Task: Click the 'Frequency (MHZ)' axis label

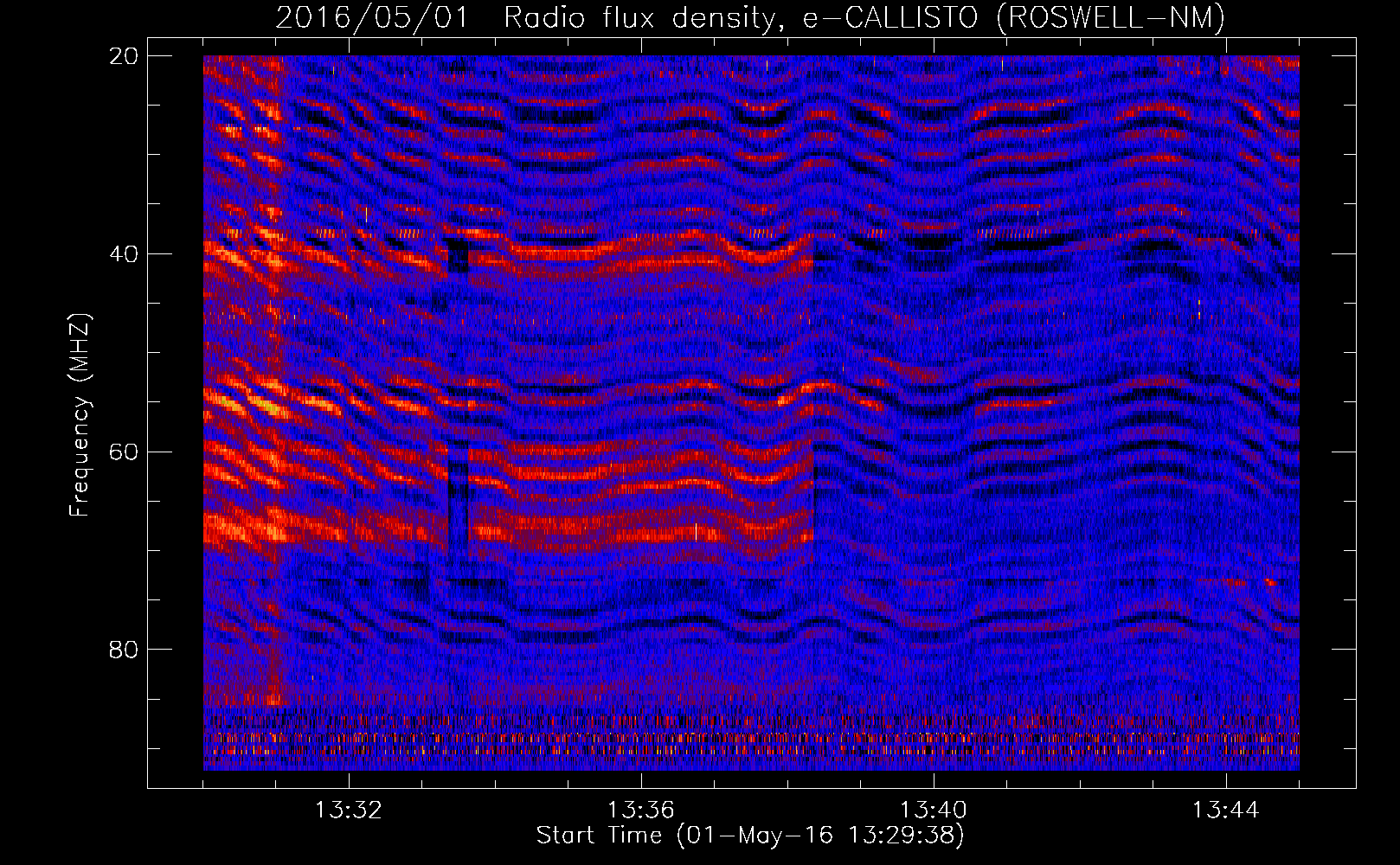Action: click(80, 415)
